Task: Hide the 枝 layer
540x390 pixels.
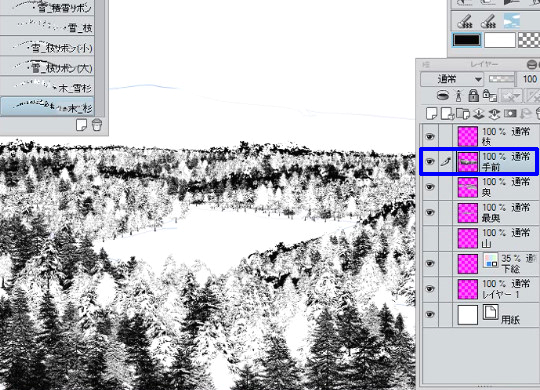Action: [429, 137]
